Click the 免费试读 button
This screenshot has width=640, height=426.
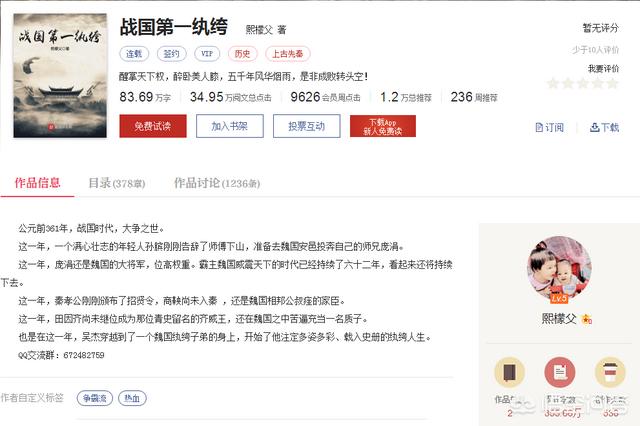[153, 126]
